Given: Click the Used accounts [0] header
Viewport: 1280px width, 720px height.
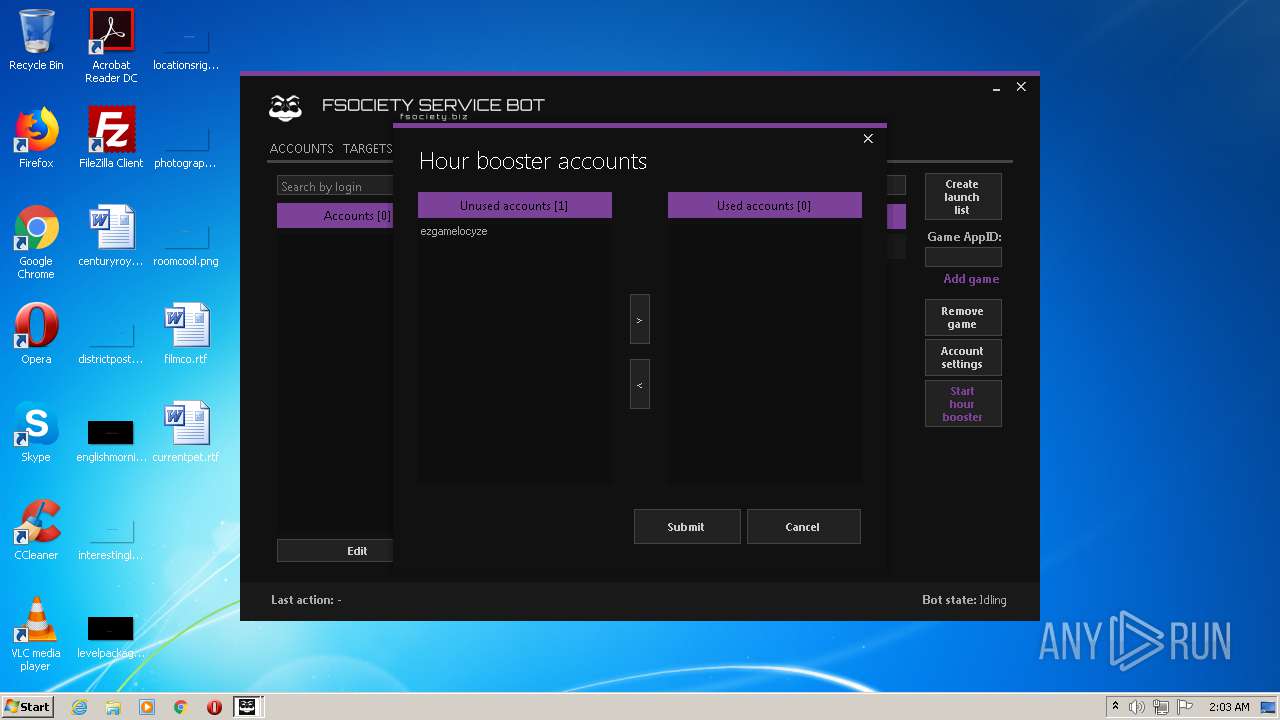Looking at the screenshot, I should tap(764, 205).
